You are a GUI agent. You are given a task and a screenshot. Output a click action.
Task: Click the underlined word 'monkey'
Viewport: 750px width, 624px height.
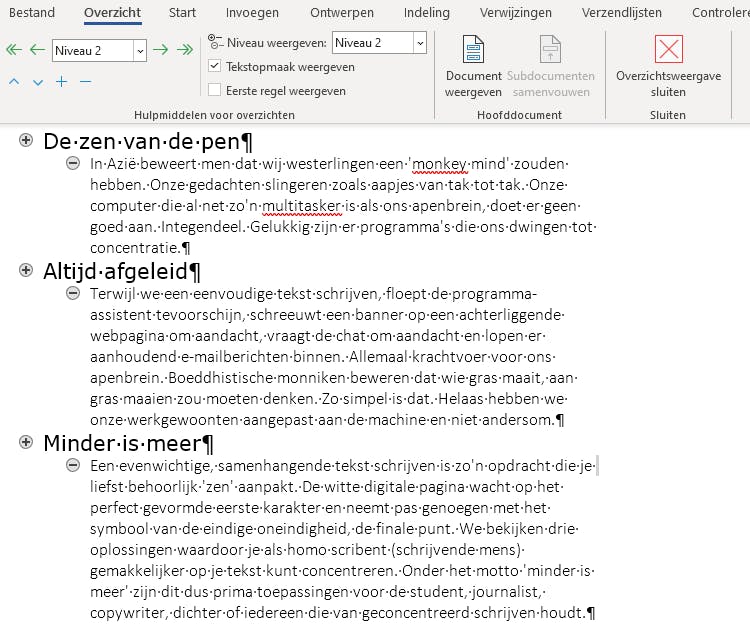[440, 164]
